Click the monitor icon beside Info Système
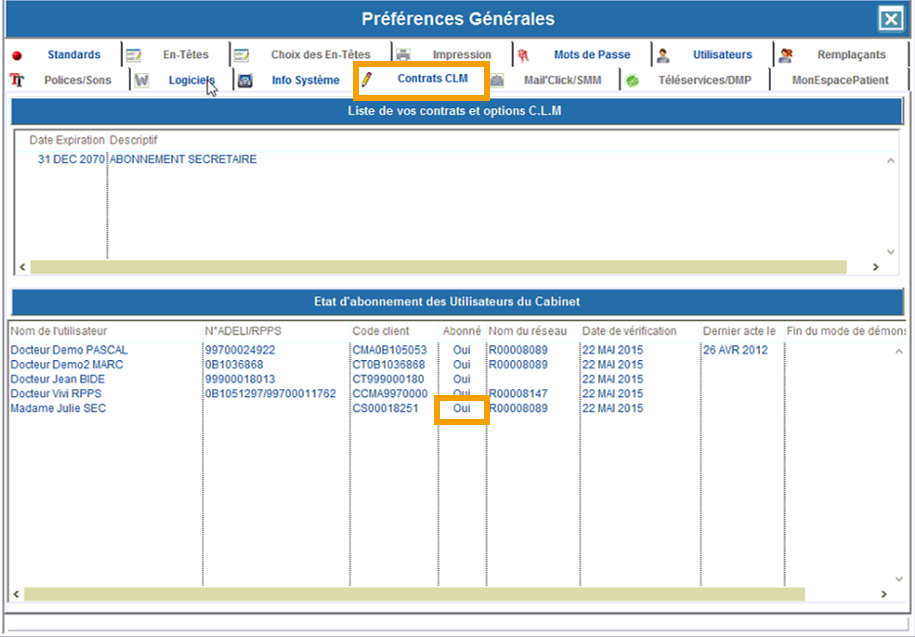This screenshot has height=637, width=915. [245, 81]
